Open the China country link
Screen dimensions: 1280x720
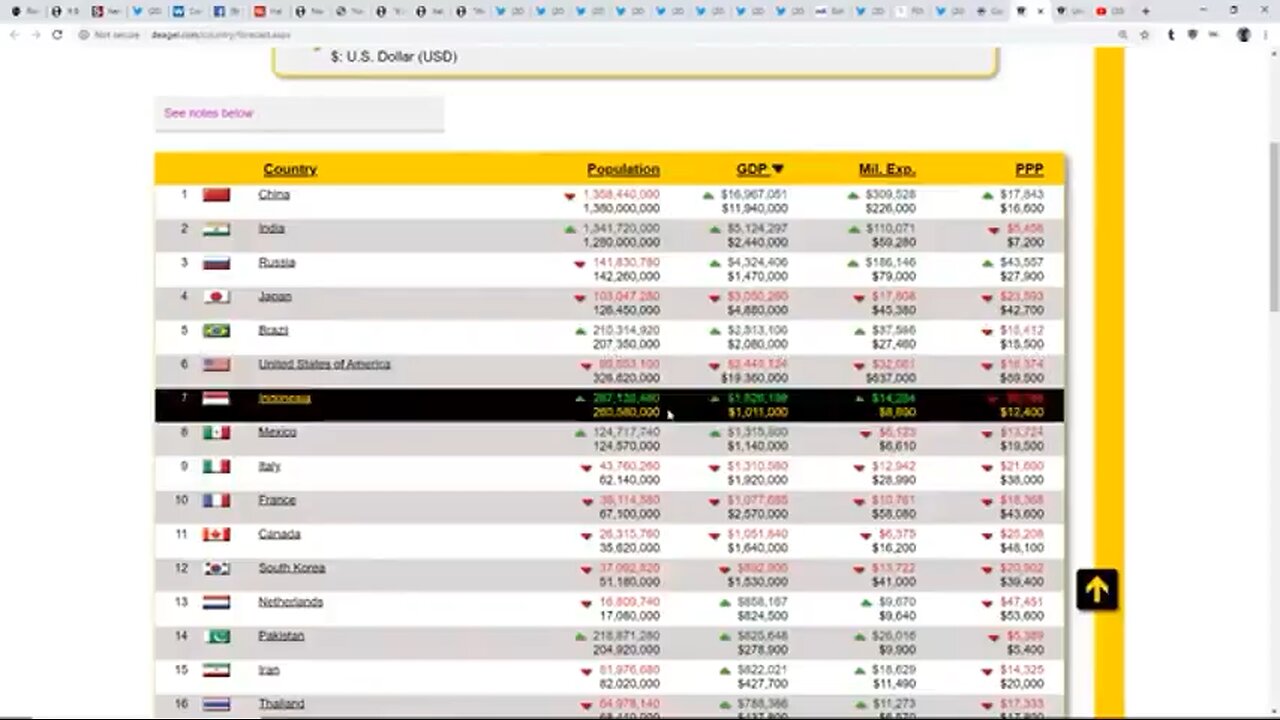click(274, 194)
